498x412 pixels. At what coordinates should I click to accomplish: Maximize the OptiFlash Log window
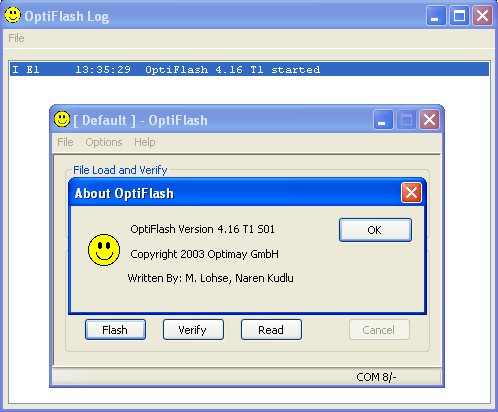click(x=459, y=16)
